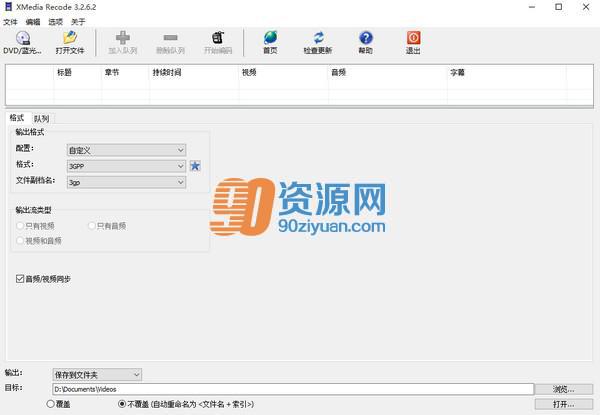600x415 pixels.
Task: Click the 加入队列 plus icon
Action: 123,37
